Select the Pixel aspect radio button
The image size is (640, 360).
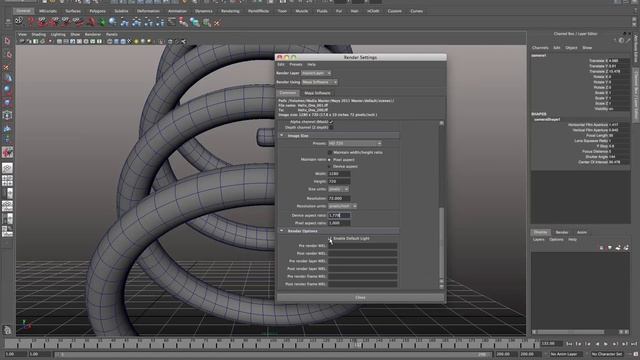330,160
